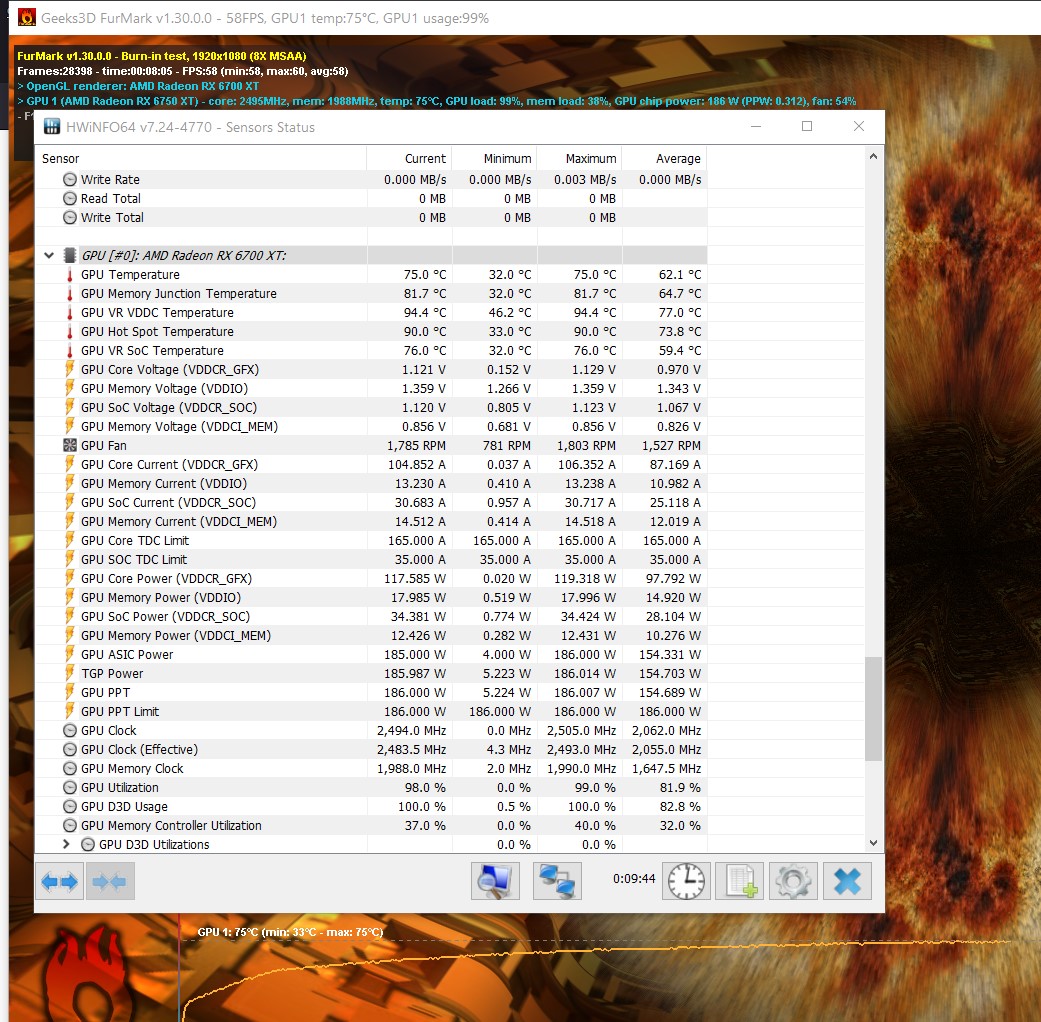Click the Minimum column header

pos(495,159)
